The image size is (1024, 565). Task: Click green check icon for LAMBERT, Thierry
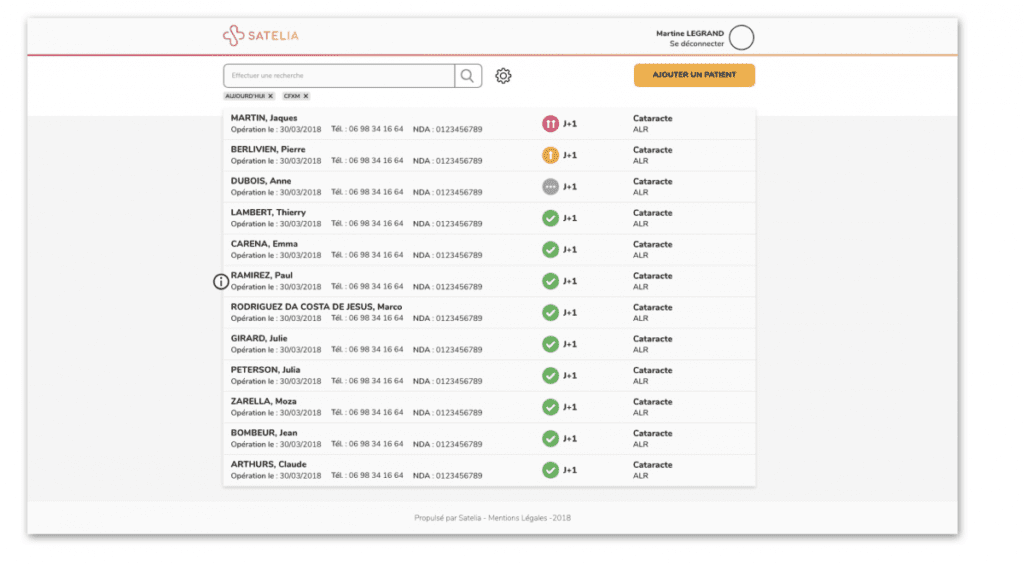coord(550,218)
